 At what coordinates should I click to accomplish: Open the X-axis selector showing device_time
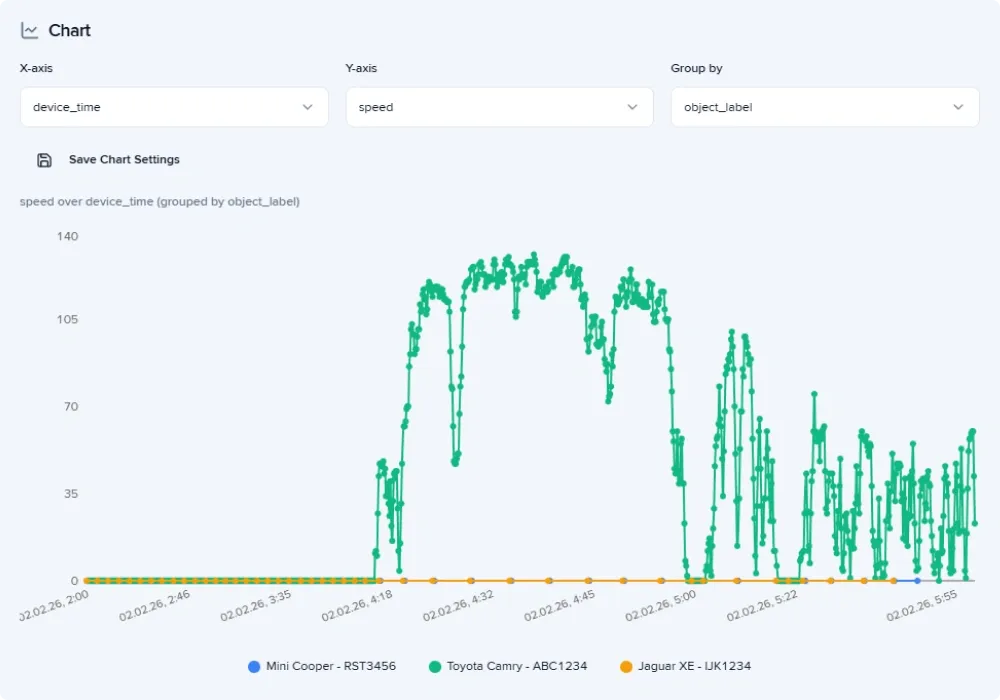pyautogui.click(x=173, y=106)
